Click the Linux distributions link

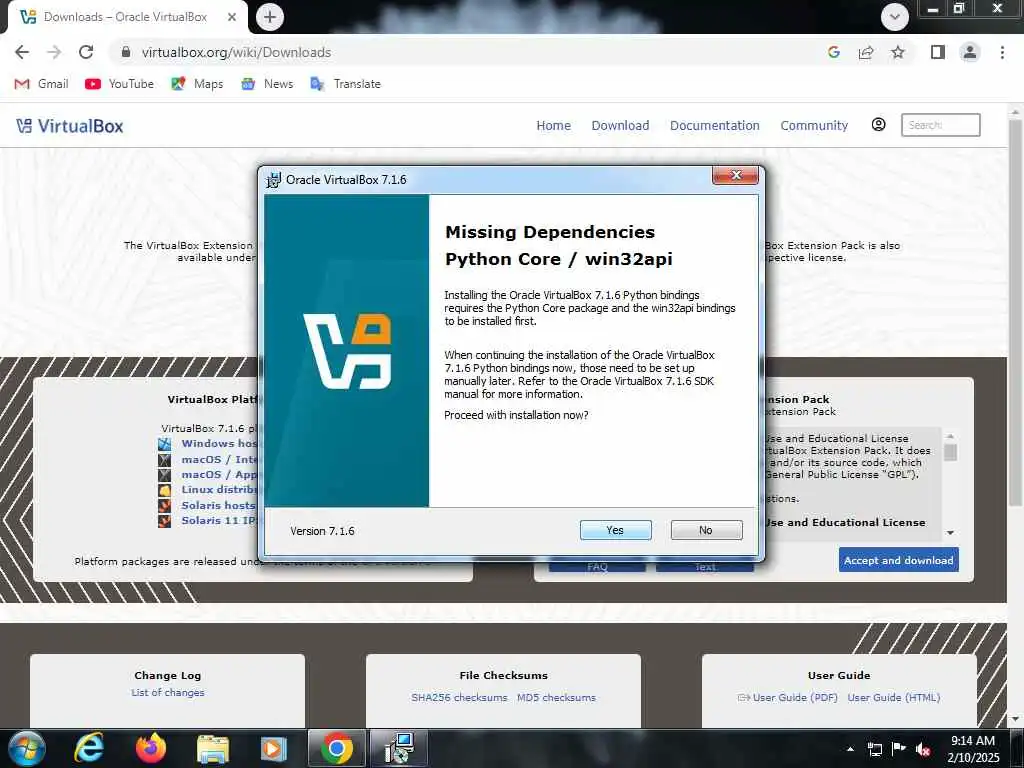(x=219, y=490)
